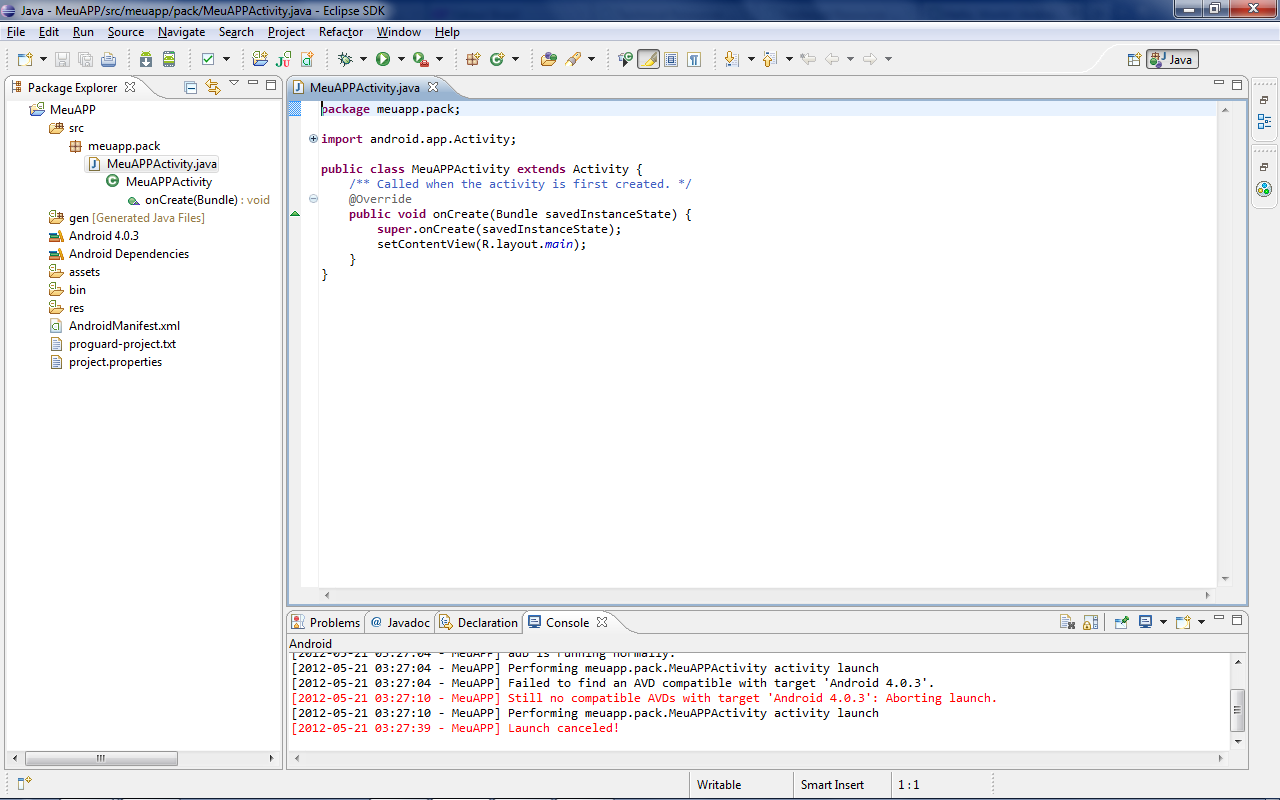Open the Package Explorer View Menu triangle
Image resolution: width=1280 pixels, height=800 pixels.
point(234,83)
